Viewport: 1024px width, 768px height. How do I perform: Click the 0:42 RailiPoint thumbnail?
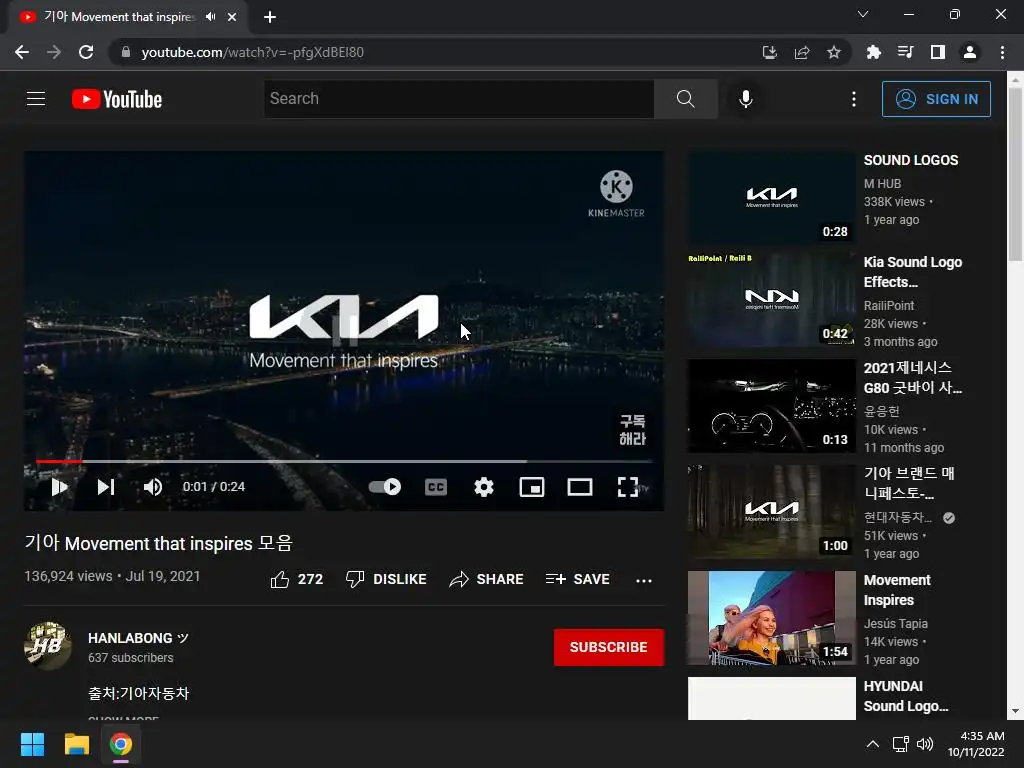pyautogui.click(x=771, y=300)
